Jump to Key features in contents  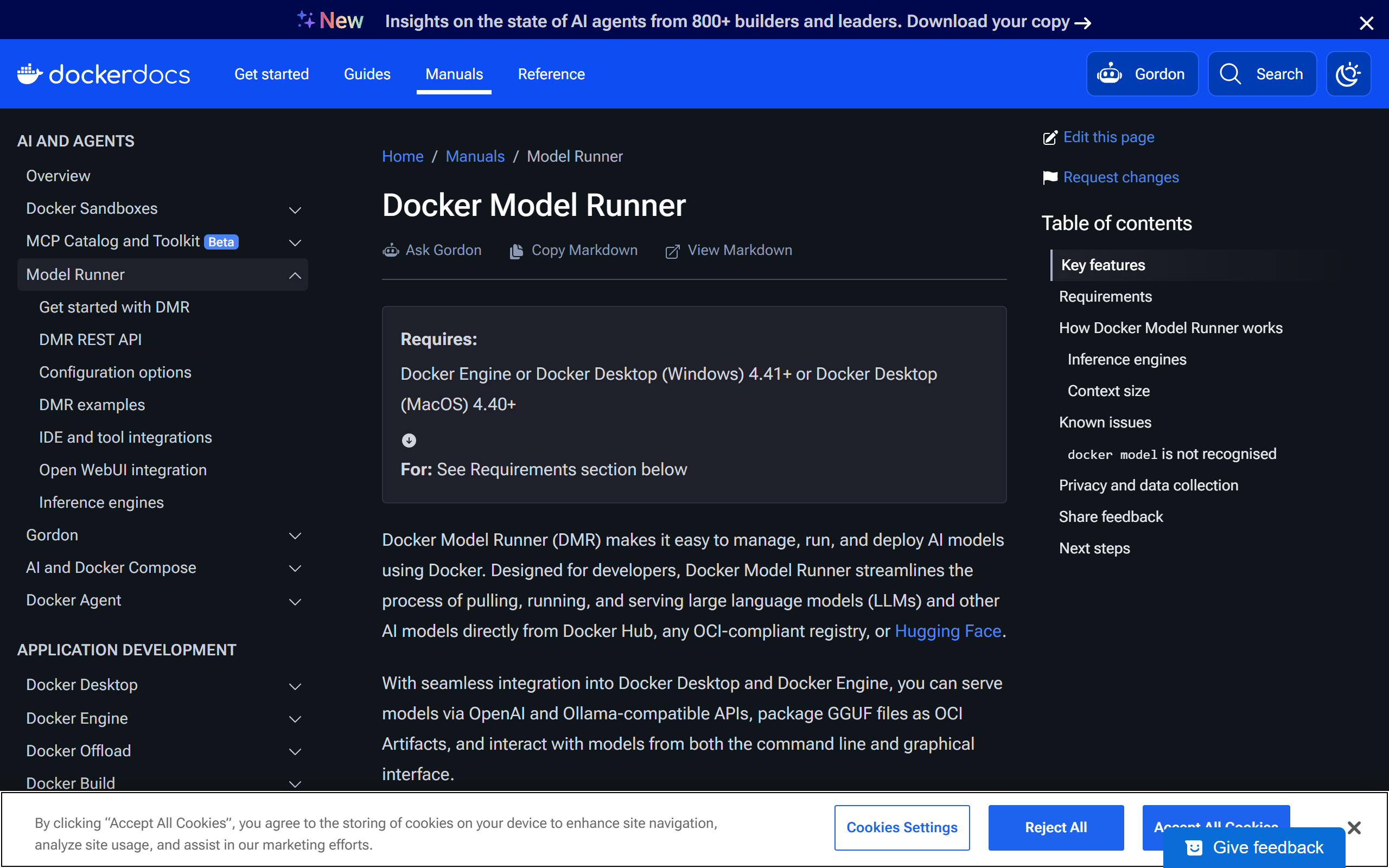1103,265
